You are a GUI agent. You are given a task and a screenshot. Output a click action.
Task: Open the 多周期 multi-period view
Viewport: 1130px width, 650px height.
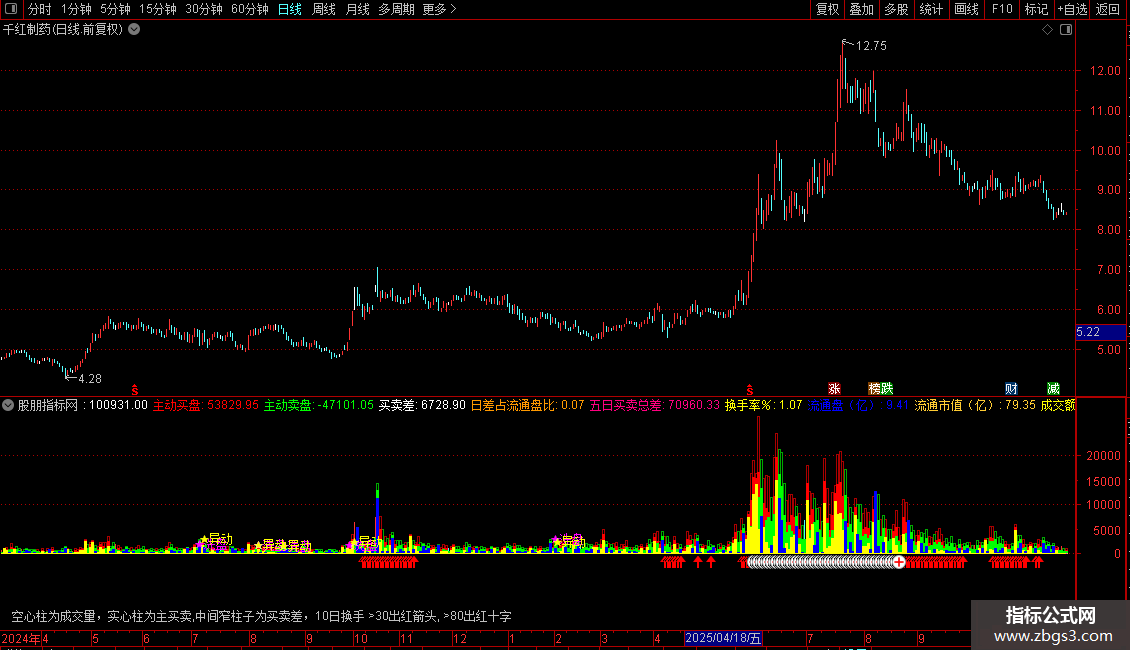coord(396,9)
